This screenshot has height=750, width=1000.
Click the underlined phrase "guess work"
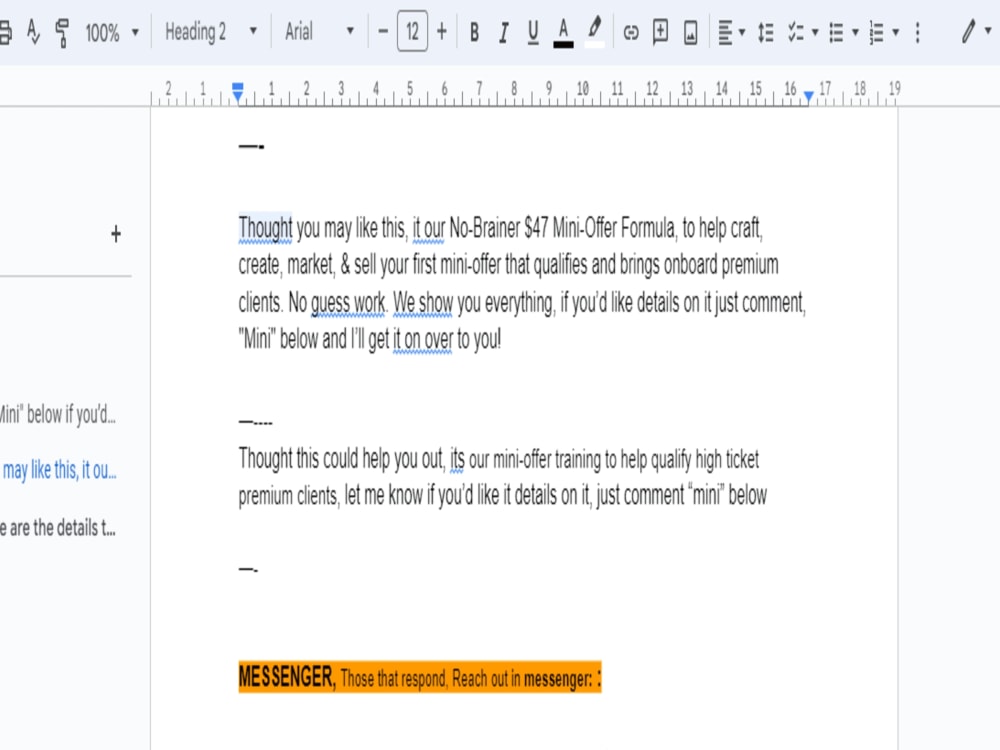click(348, 302)
